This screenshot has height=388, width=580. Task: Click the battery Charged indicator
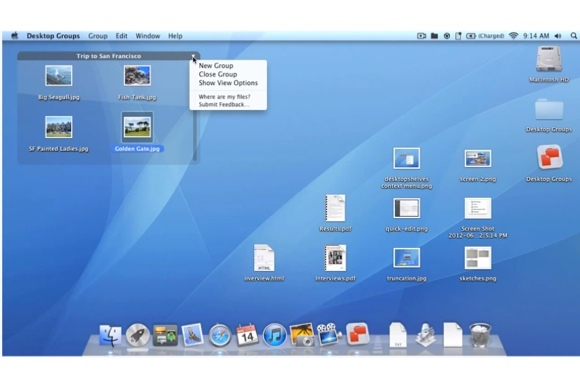pyautogui.click(x=485, y=36)
